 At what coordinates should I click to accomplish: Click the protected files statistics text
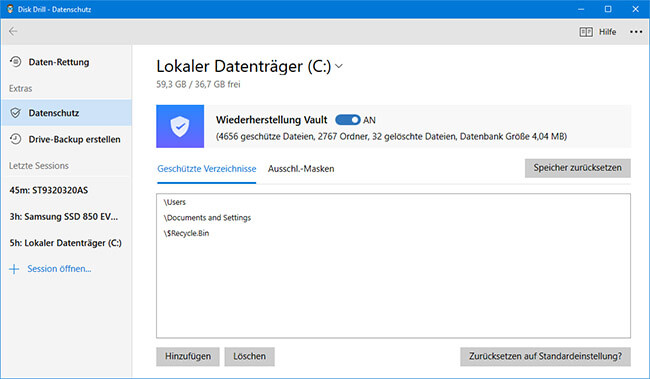(391, 136)
